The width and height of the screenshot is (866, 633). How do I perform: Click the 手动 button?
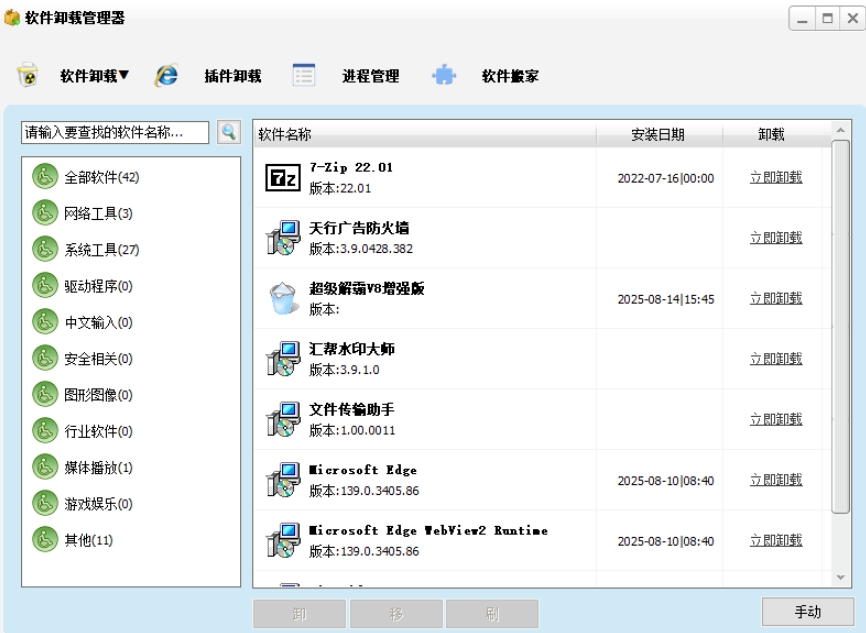[807, 612]
